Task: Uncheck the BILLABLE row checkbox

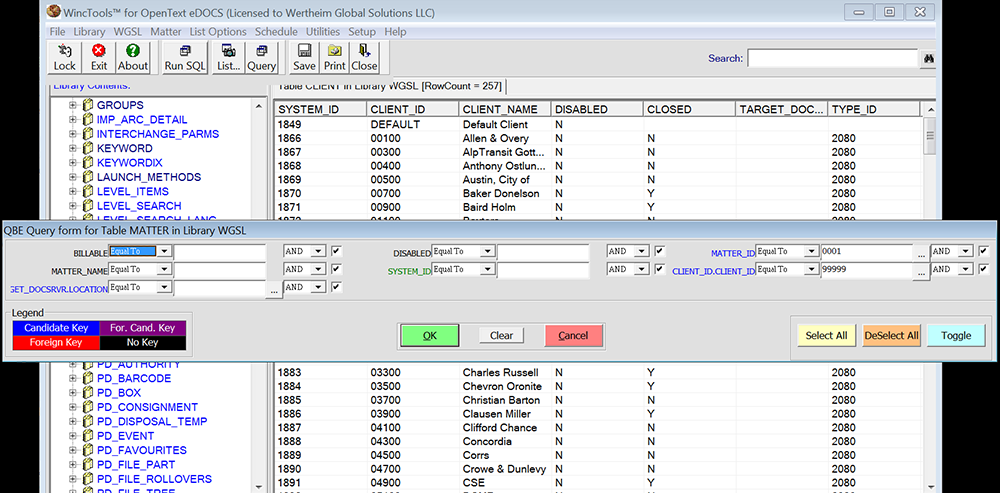Action: (337, 251)
